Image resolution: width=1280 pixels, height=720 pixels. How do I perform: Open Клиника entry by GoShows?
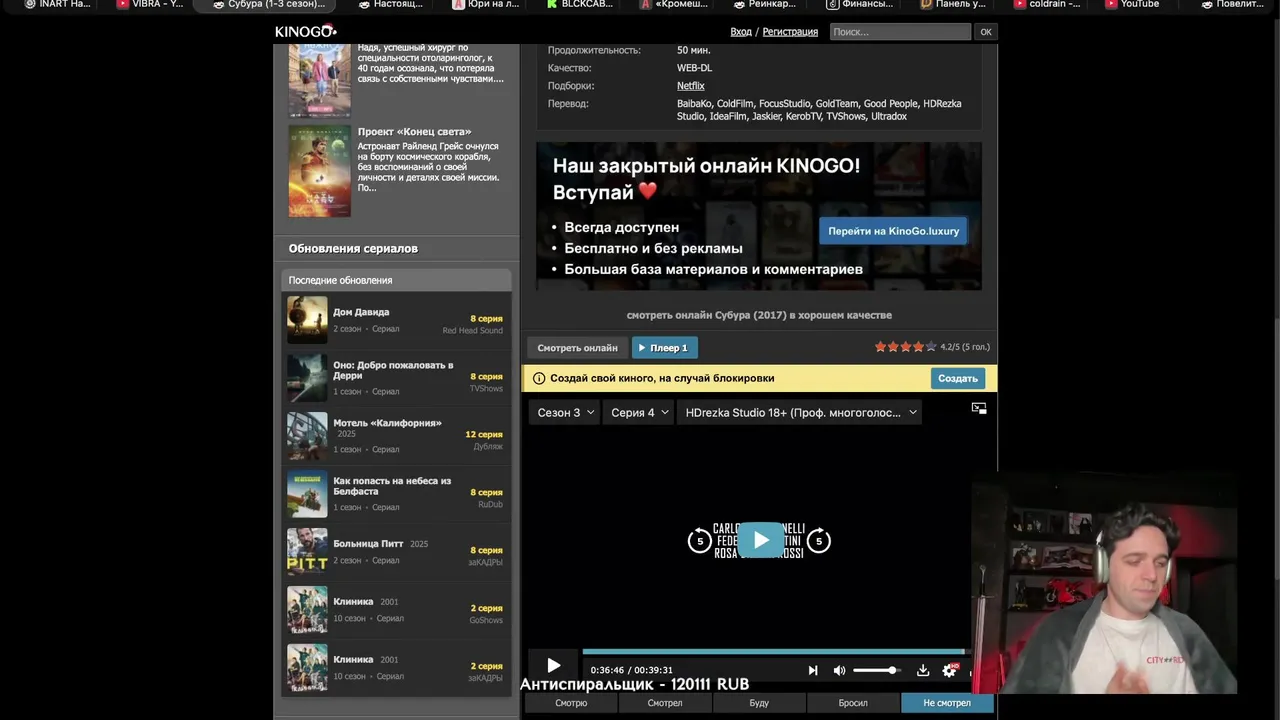point(397,609)
